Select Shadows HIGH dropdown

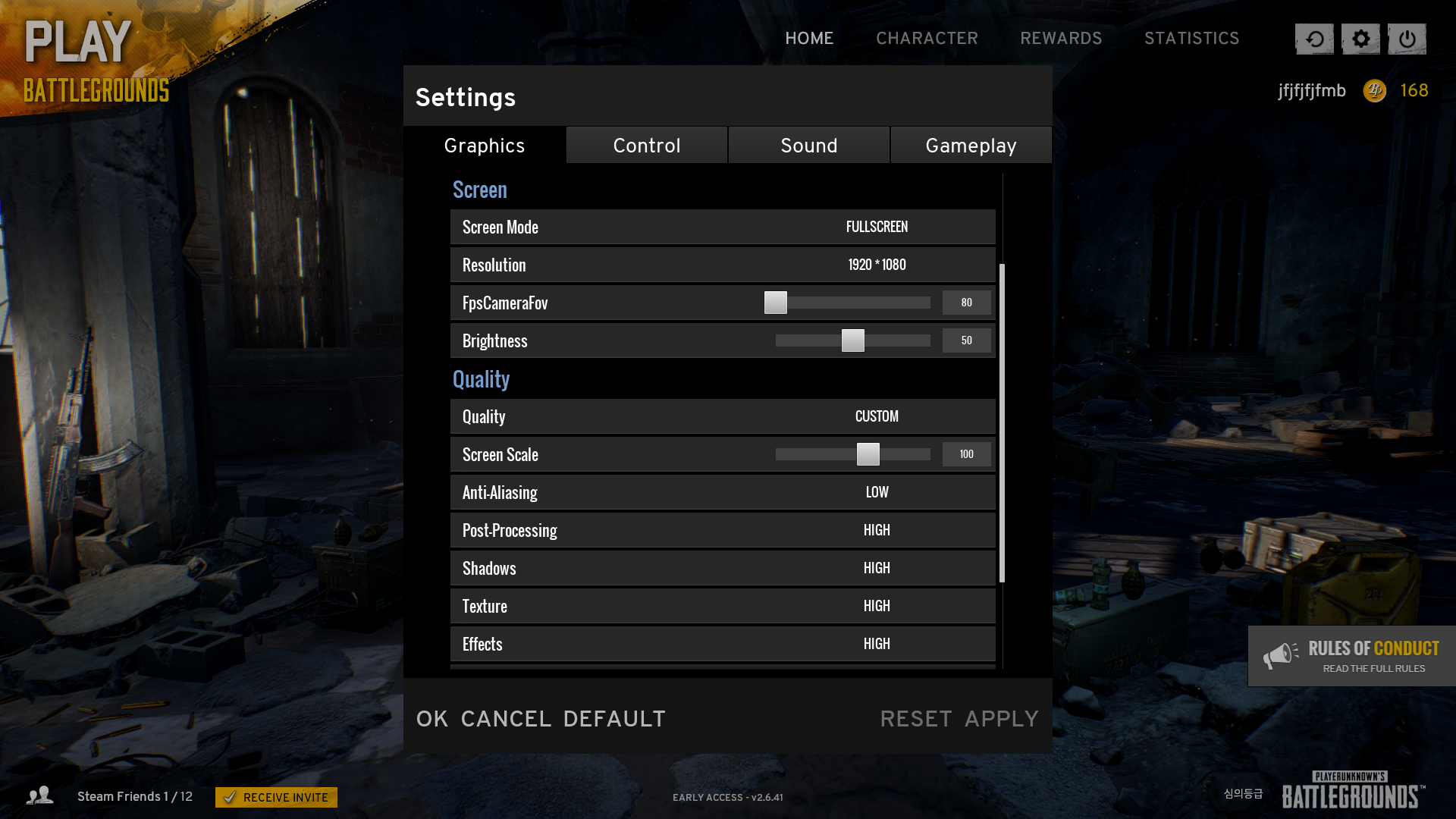coord(876,568)
